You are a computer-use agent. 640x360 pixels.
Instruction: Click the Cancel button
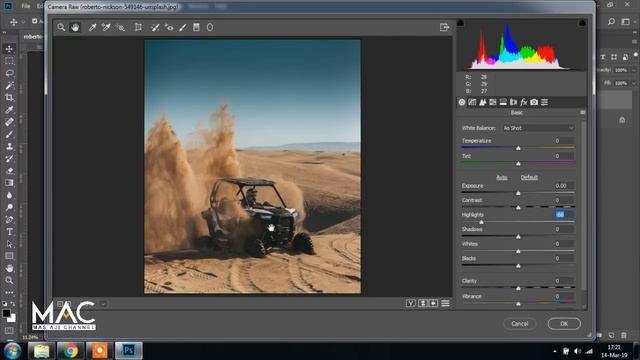pyautogui.click(x=520, y=324)
